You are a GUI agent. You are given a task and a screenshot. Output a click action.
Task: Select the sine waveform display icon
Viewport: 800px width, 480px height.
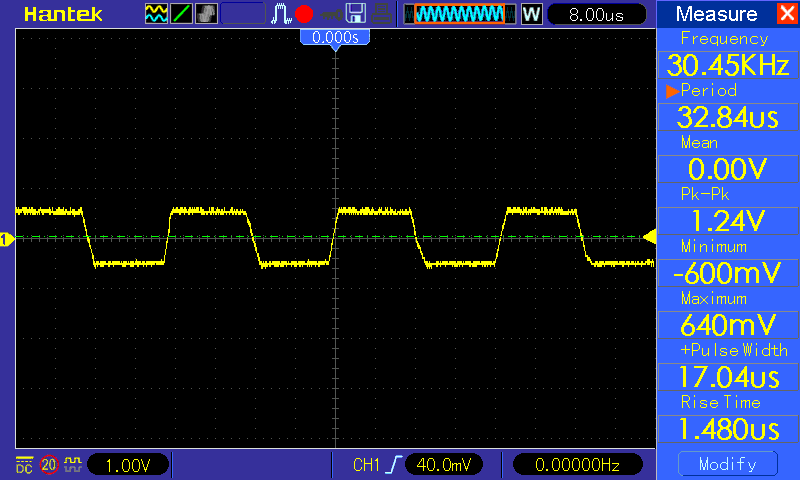(x=156, y=14)
